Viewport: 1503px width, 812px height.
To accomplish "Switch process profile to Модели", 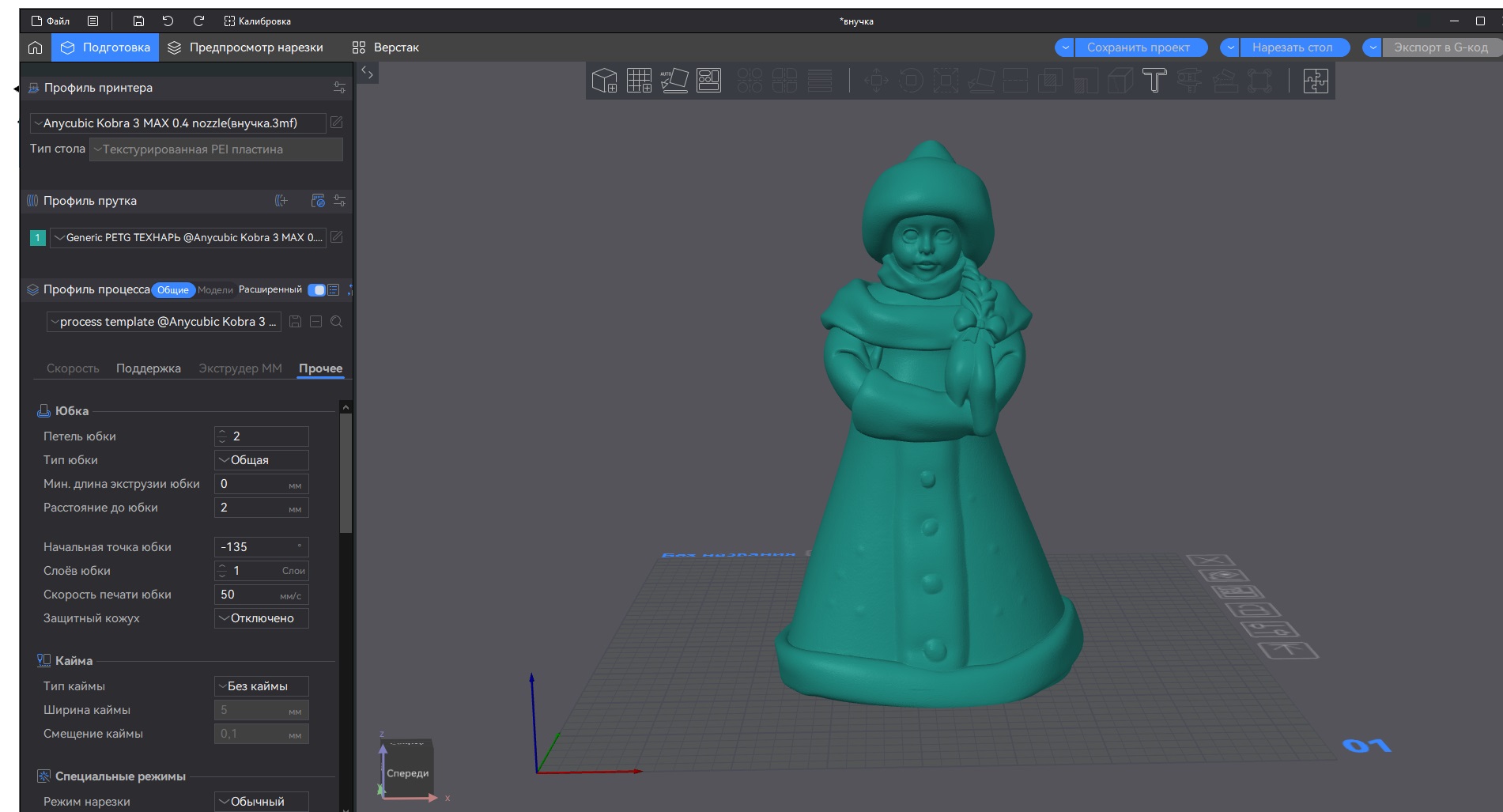I will tap(215, 290).
